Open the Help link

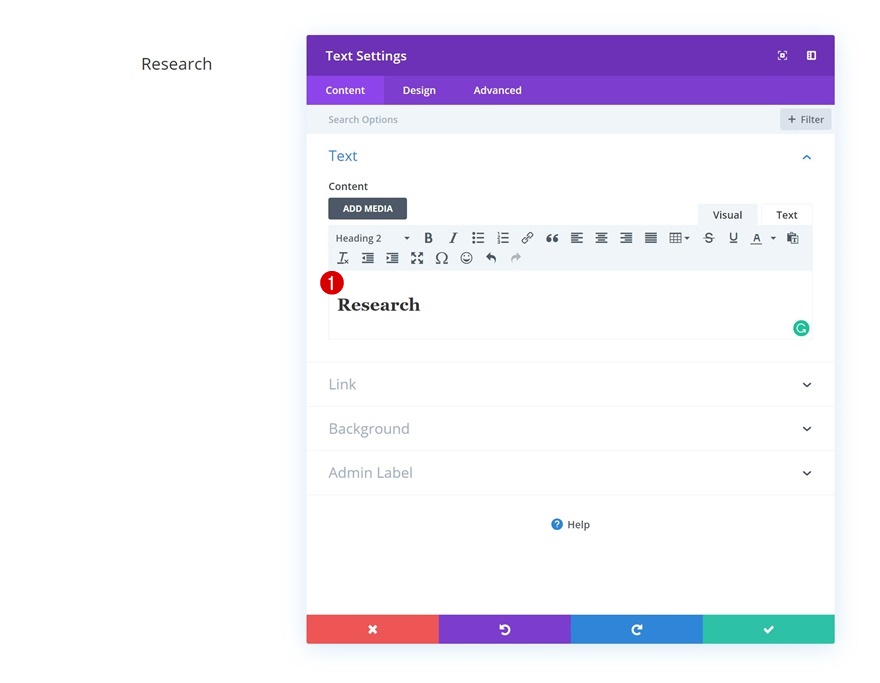570,524
